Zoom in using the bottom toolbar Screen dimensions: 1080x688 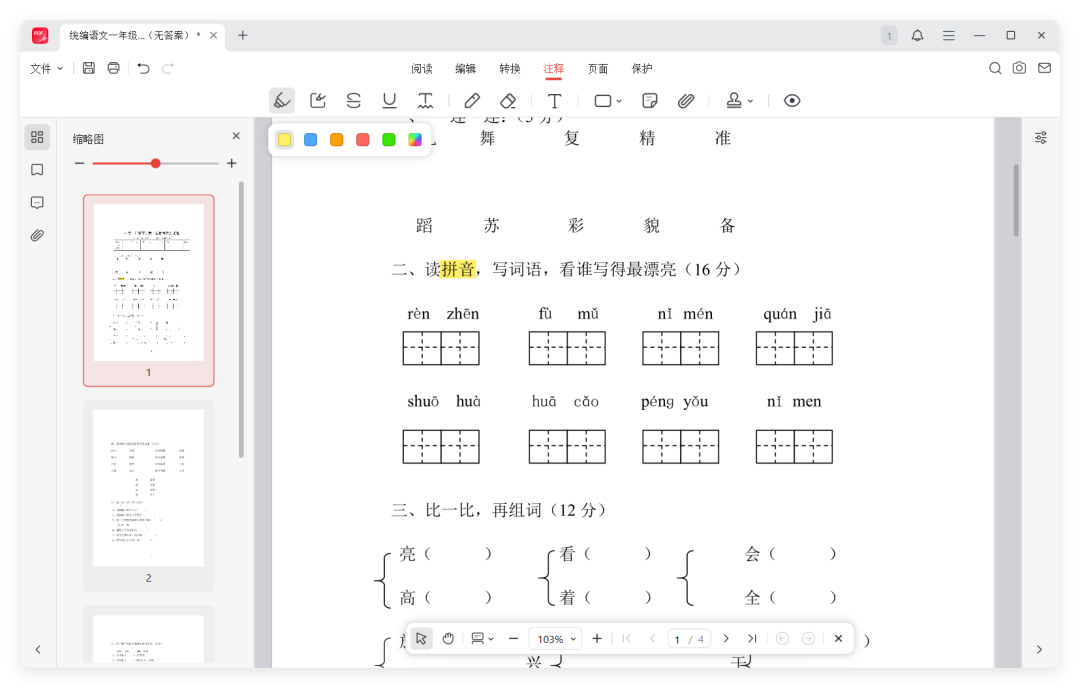click(597, 639)
